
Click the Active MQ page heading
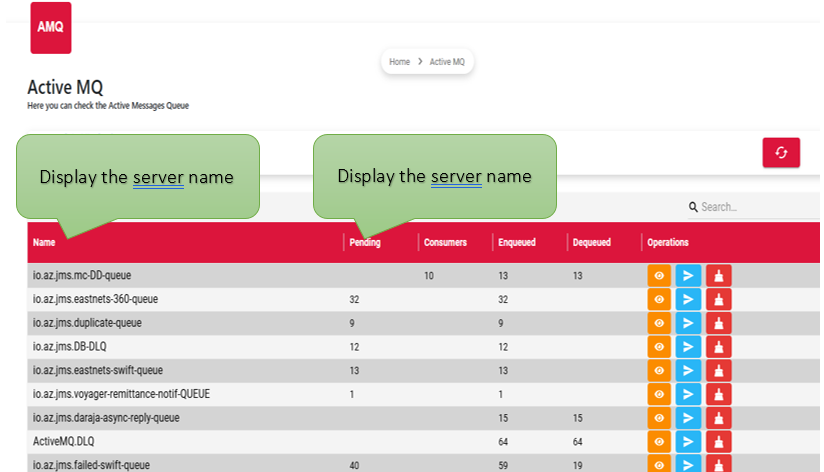(x=65, y=87)
